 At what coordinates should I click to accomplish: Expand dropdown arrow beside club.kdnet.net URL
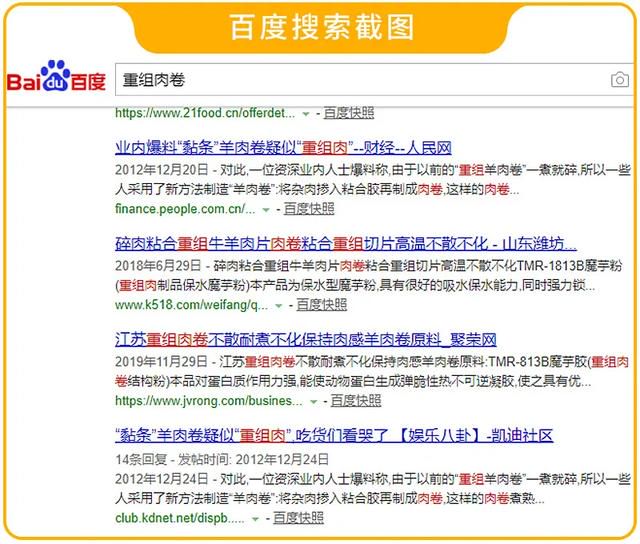point(256,519)
